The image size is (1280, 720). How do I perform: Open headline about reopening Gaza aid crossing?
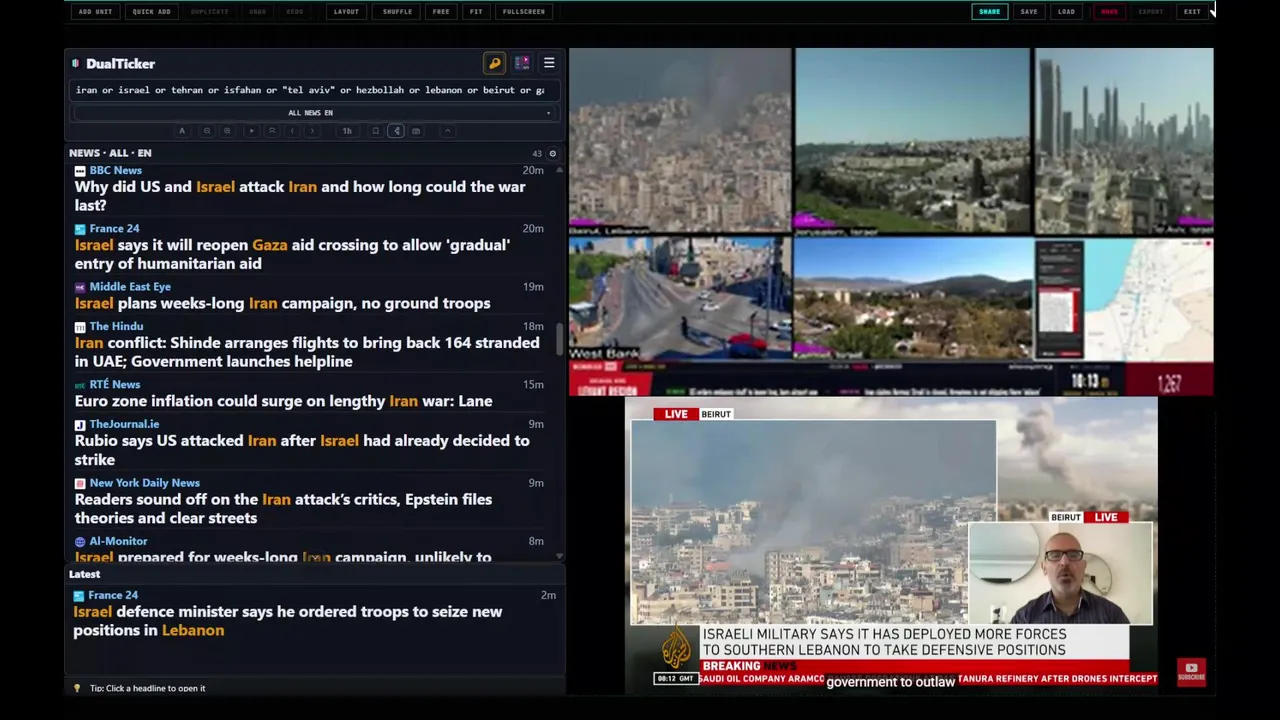point(292,254)
